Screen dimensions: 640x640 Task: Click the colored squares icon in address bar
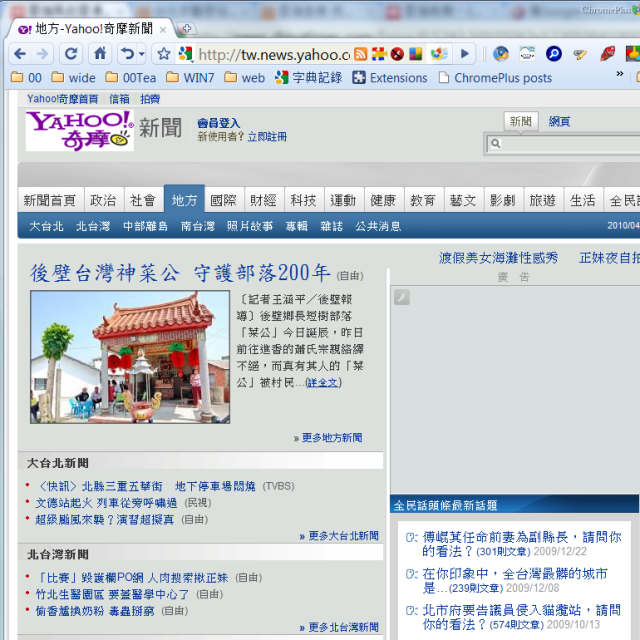[x=416, y=54]
